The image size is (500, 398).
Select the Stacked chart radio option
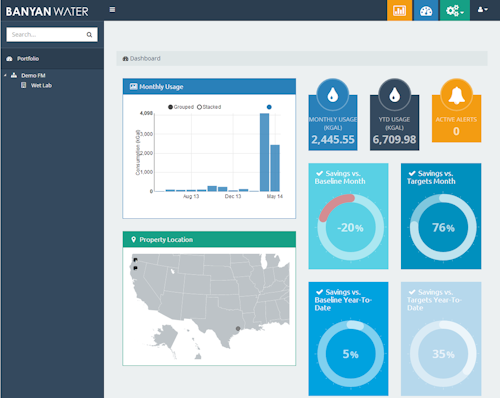coord(199,107)
